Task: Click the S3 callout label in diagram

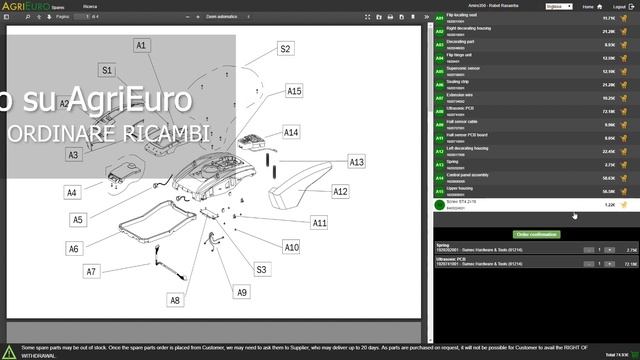Action: [x=262, y=270]
